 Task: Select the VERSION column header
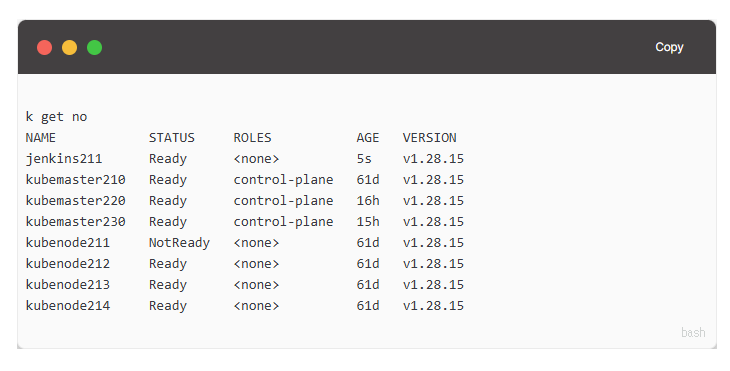[x=430, y=138]
